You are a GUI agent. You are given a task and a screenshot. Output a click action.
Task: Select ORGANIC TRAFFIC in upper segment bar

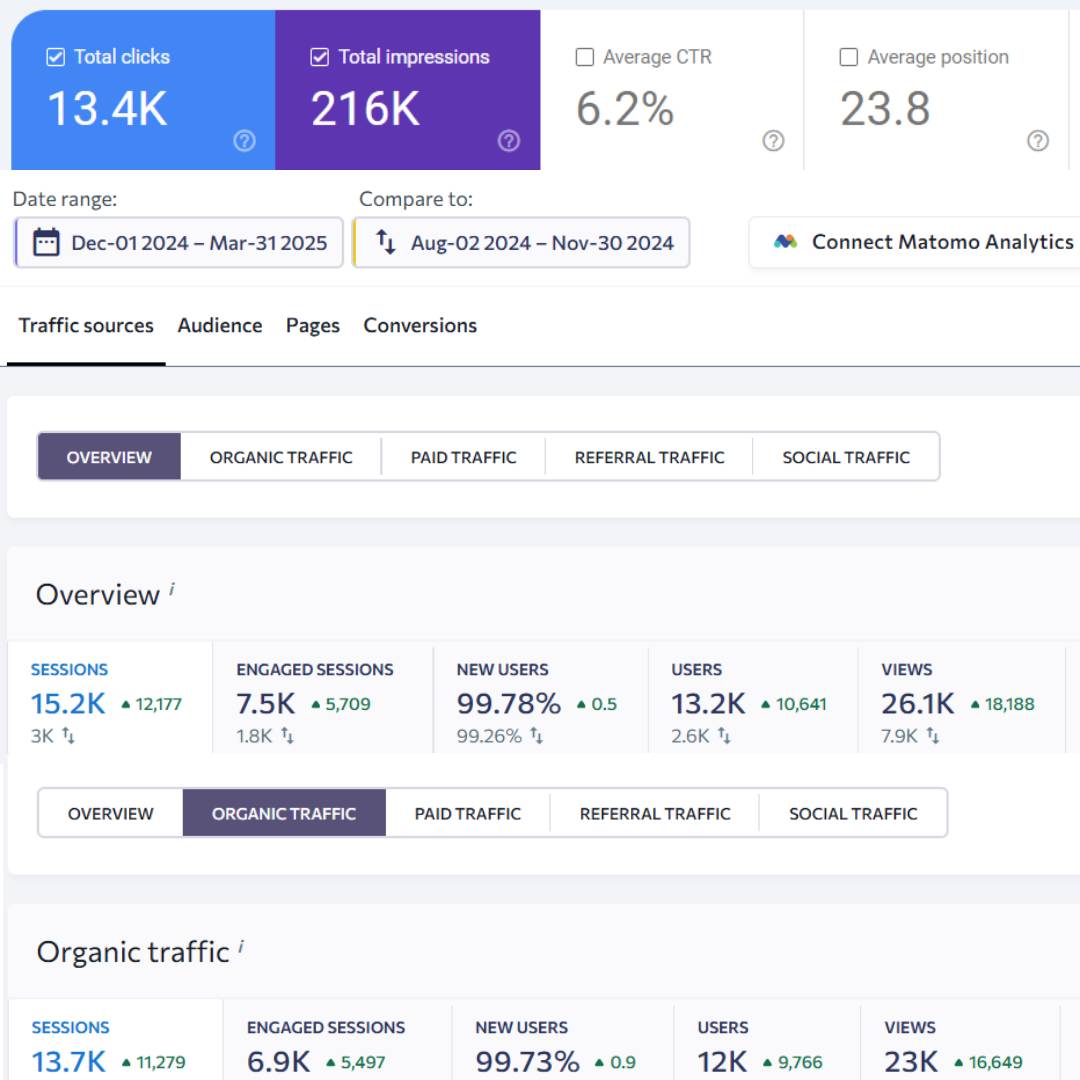click(x=281, y=457)
